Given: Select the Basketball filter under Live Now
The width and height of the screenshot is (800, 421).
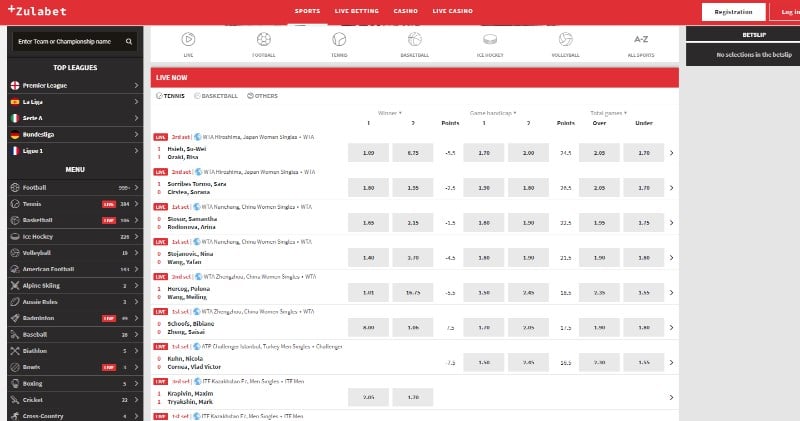Looking at the screenshot, I should click(216, 95).
